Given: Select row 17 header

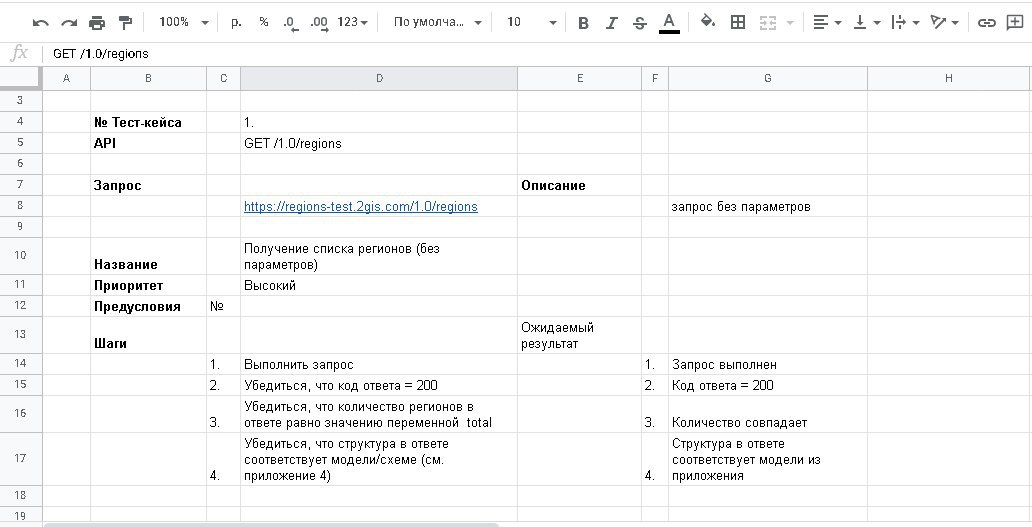Looking at the screenshot, I should (20, 458).
